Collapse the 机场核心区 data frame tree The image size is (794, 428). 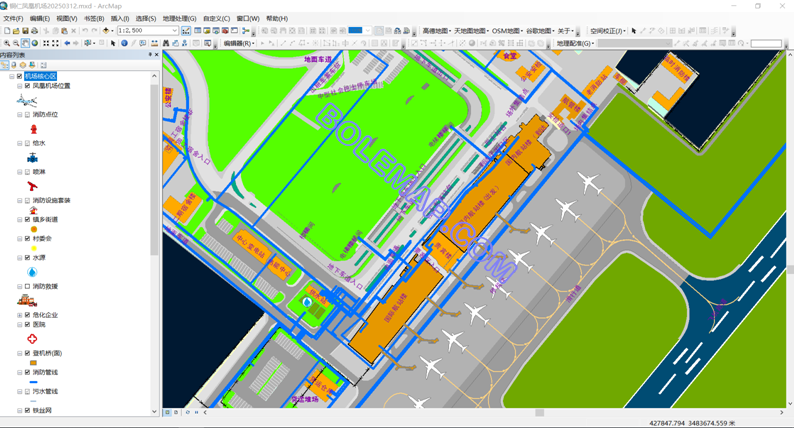12,76
